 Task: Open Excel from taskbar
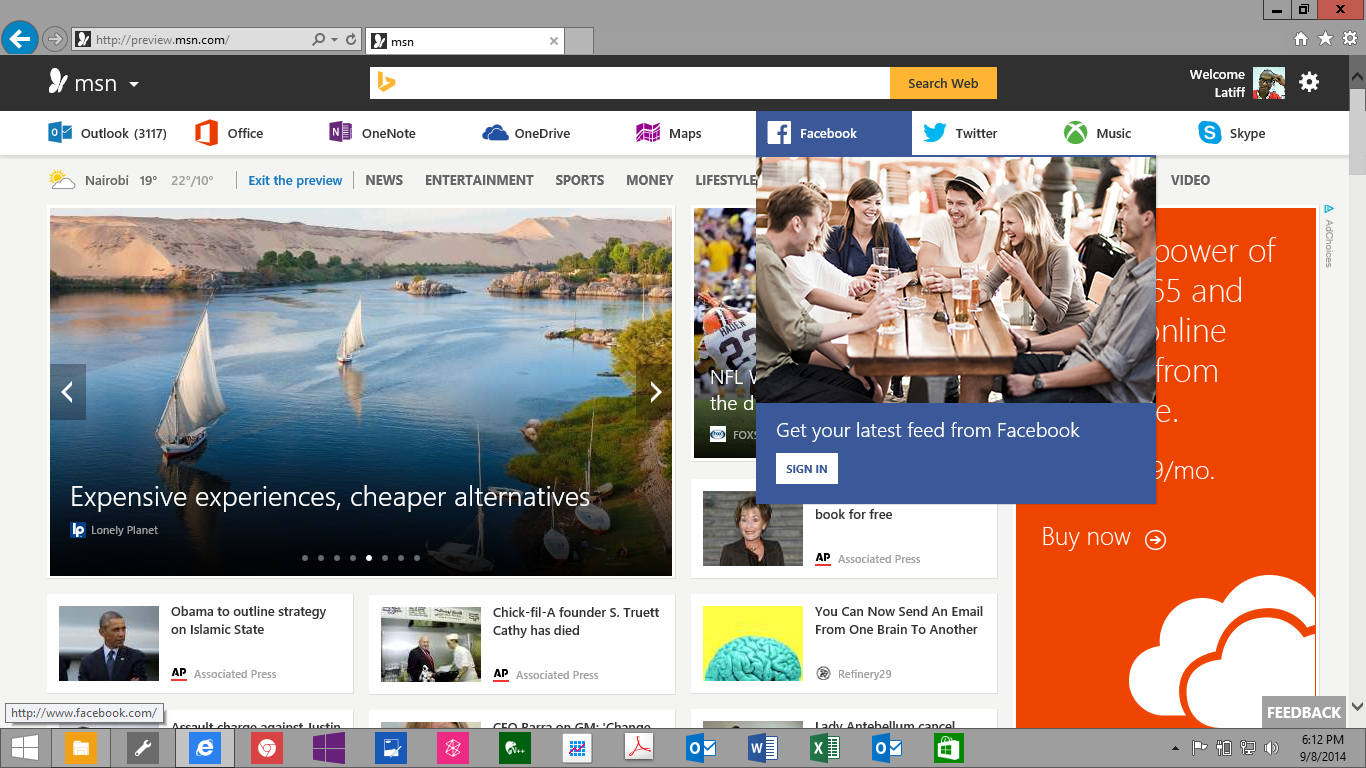pyautogui.click(x=825, y=748)
